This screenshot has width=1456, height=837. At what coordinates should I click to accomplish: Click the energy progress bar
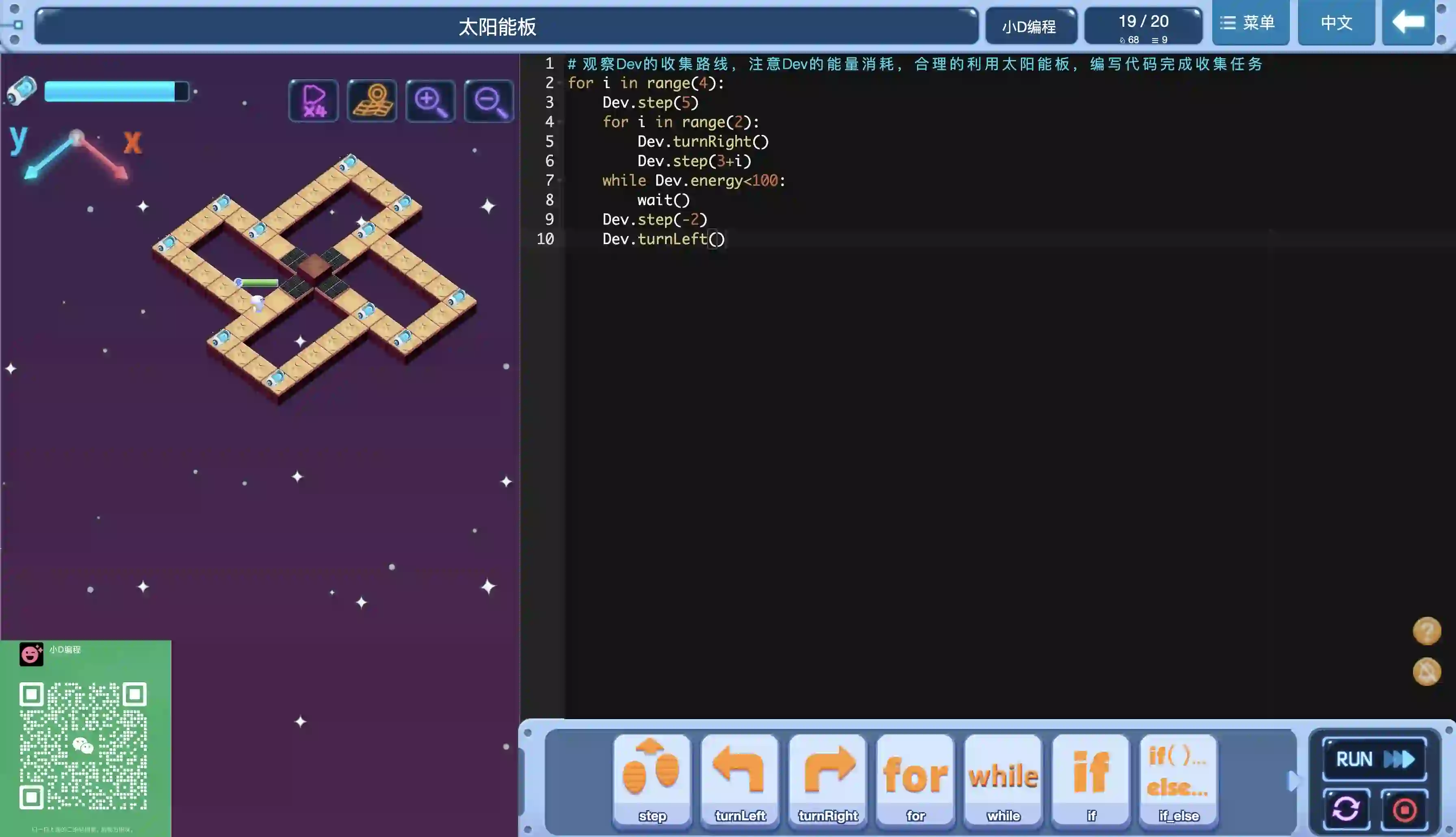tap(116, 91)
